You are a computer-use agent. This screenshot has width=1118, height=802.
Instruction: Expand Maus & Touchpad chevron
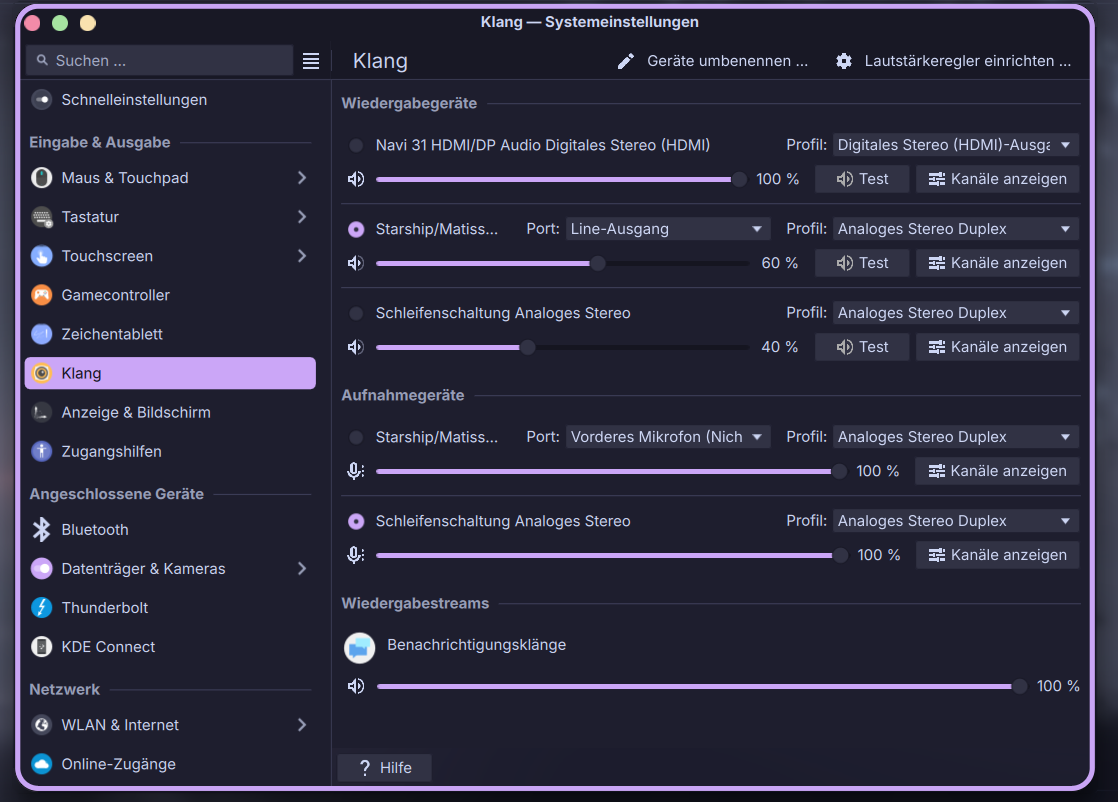(x=302, y=178)
